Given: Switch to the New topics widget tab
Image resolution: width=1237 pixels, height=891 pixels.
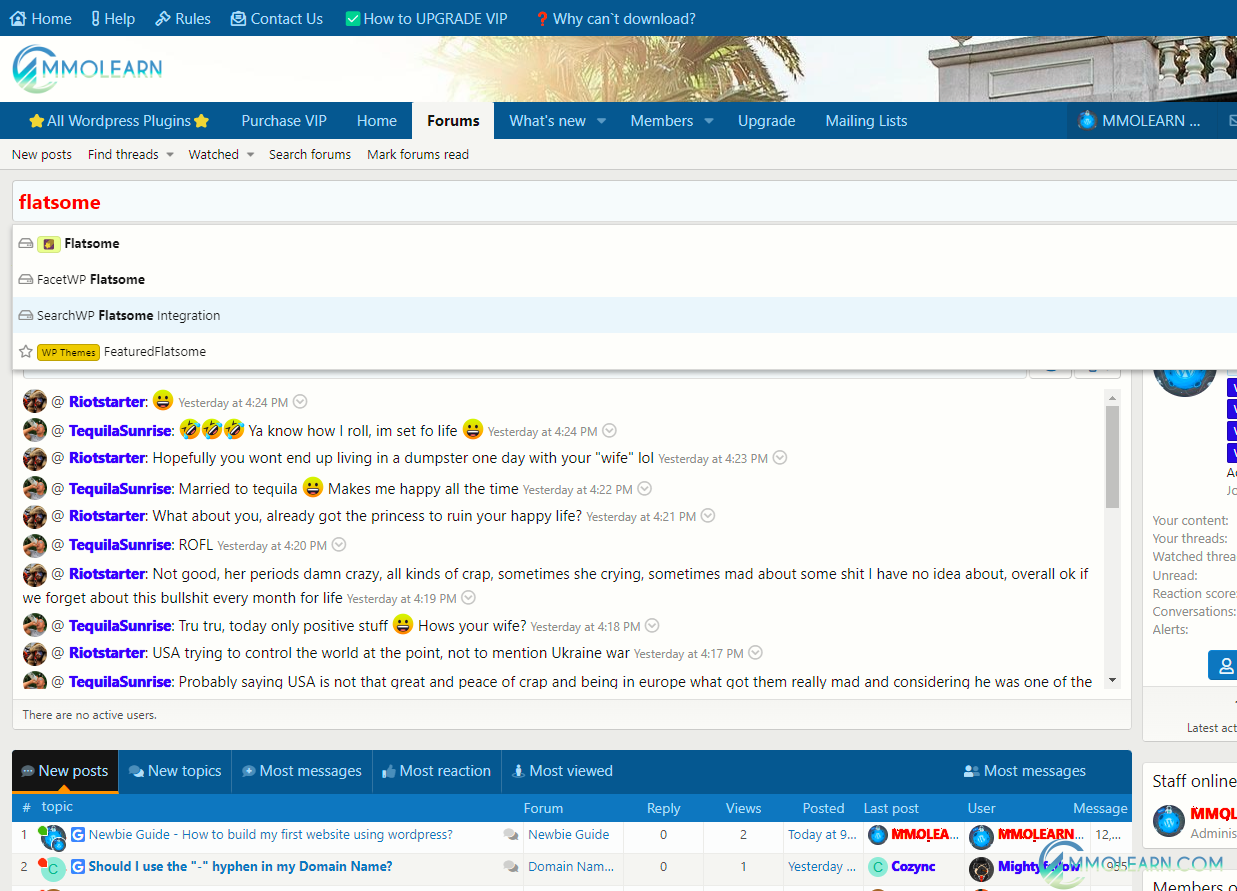Looking at the screenshot, I should (175, 771).
